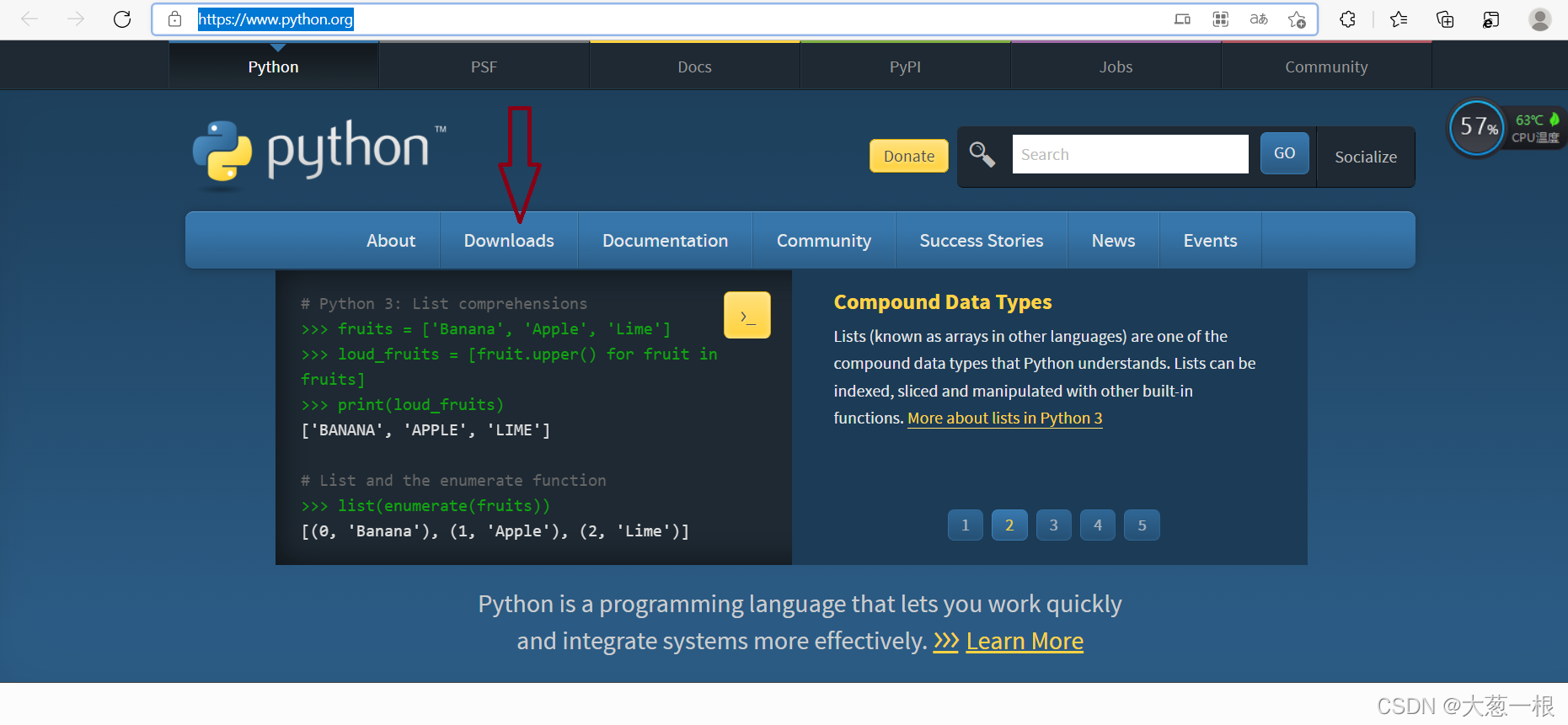Open the collections icon
This screenshot has height=725, width=1568.
1445,19
